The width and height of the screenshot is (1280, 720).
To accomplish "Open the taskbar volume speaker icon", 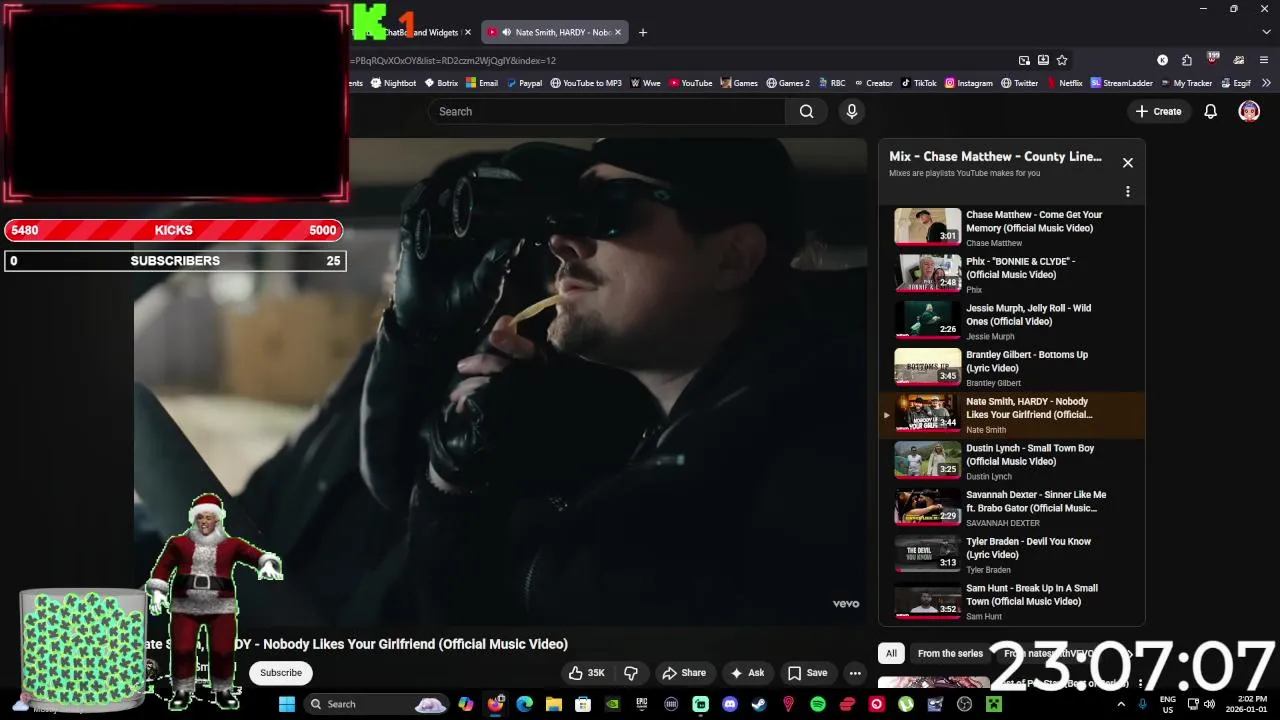I will pos(1209,704).
